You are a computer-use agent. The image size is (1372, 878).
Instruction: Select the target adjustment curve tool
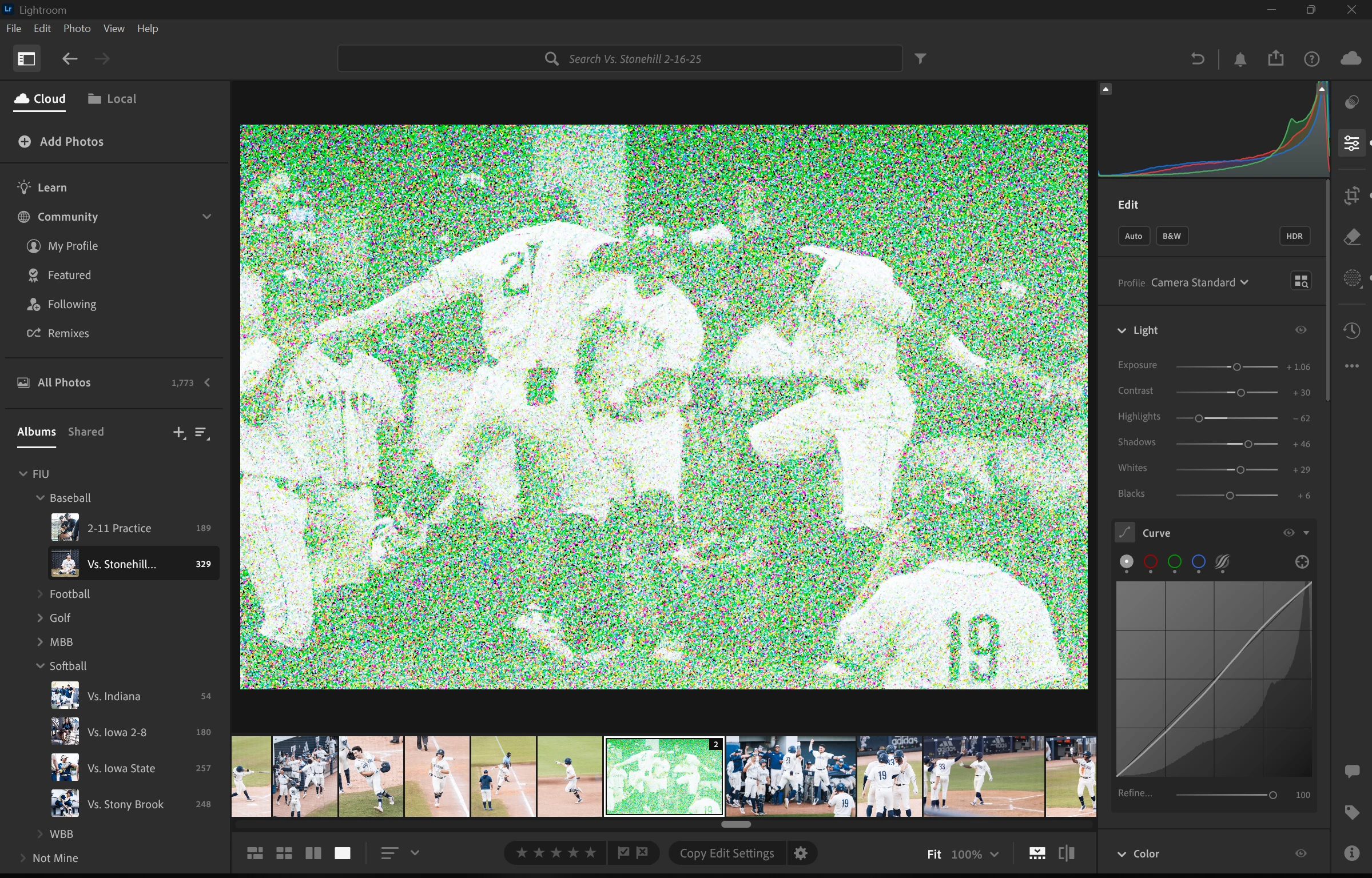click(1302, 562)
